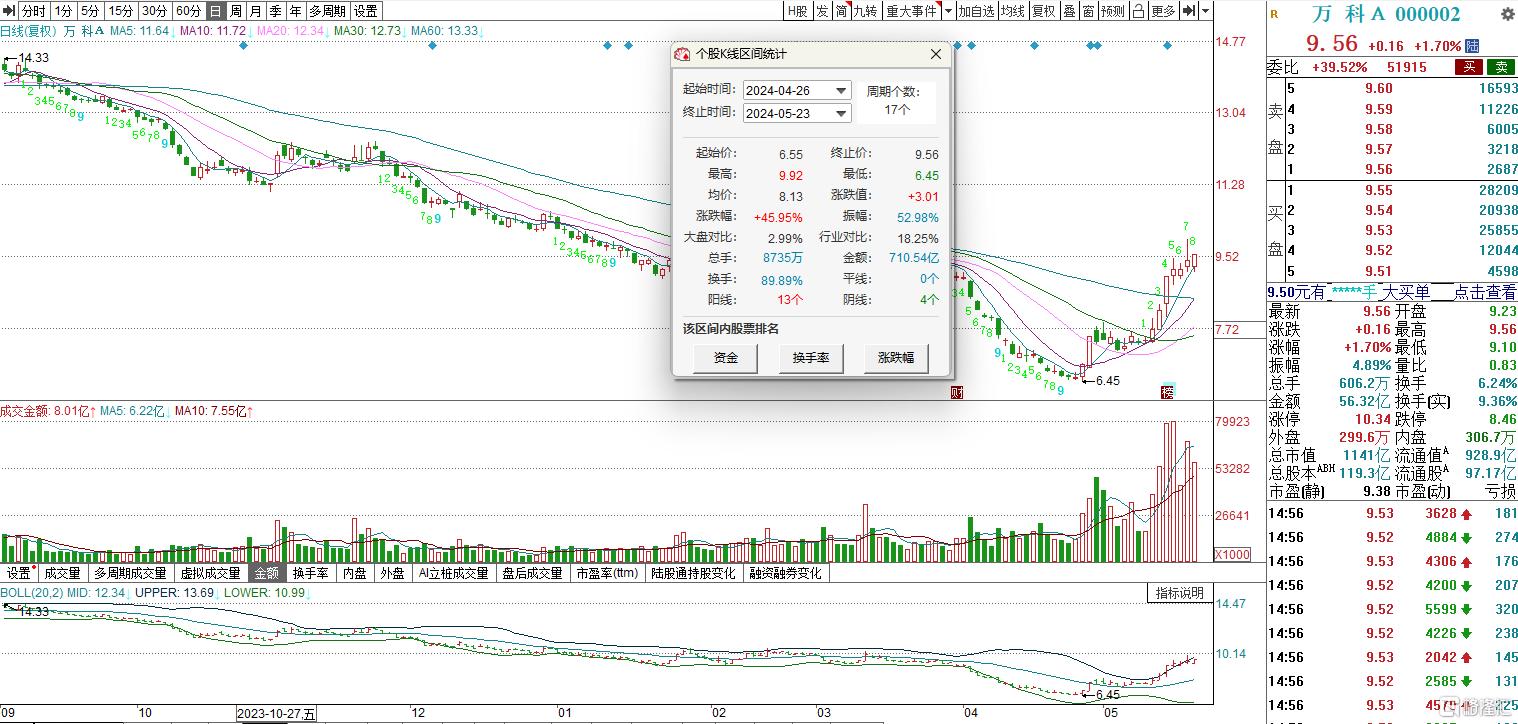Click the 融 margin badge beside the price change
This screenshot has height=724, width=1518.
point(1472,46)
